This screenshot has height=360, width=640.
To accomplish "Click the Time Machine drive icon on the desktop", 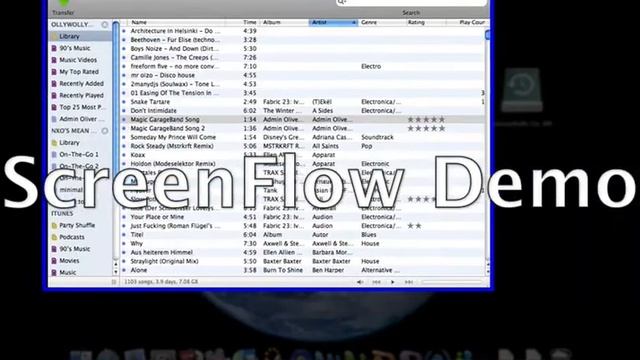I will 522,90.
